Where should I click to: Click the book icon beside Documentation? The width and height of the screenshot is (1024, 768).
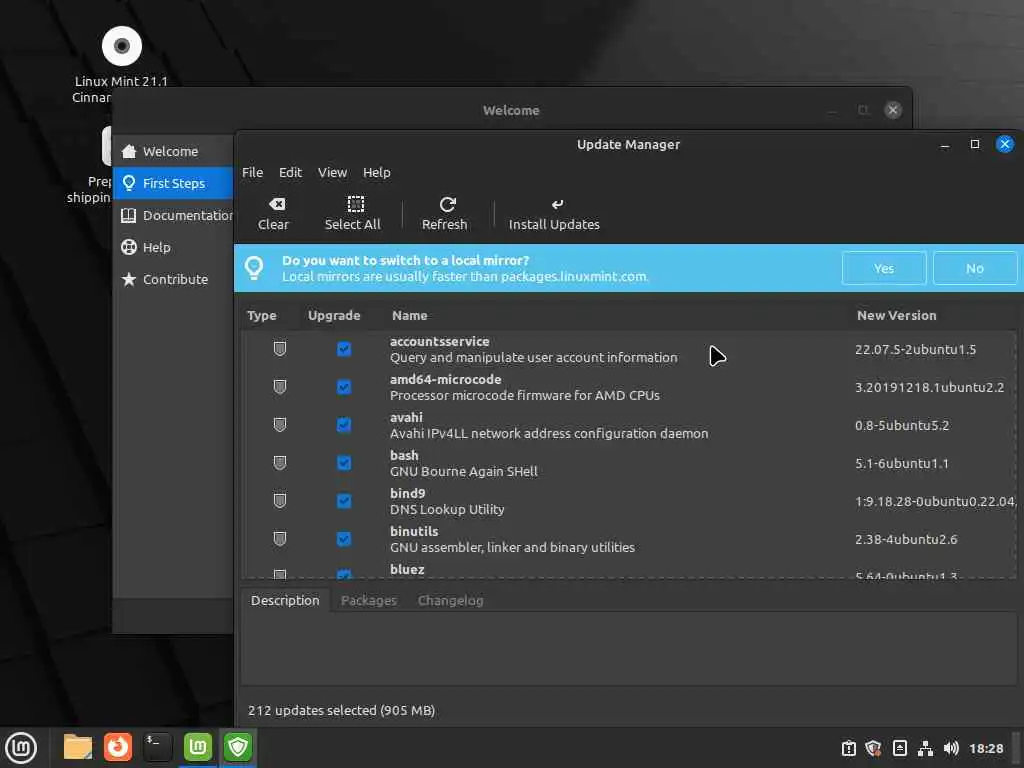[x=129, y=215]
